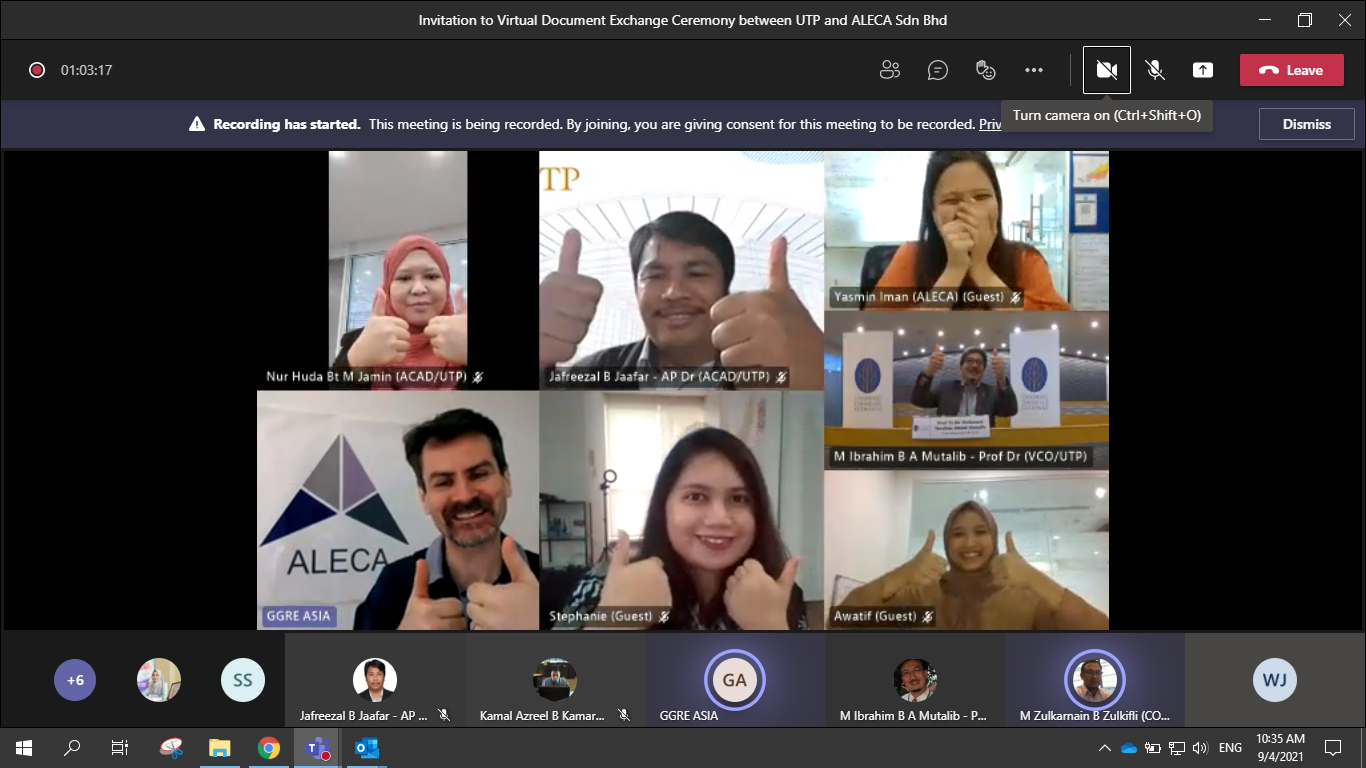The height and width of the screenshot is (768, 1366).
Task: Click the GA avatar of GGRE ASIA
Action: pos(735,680)
